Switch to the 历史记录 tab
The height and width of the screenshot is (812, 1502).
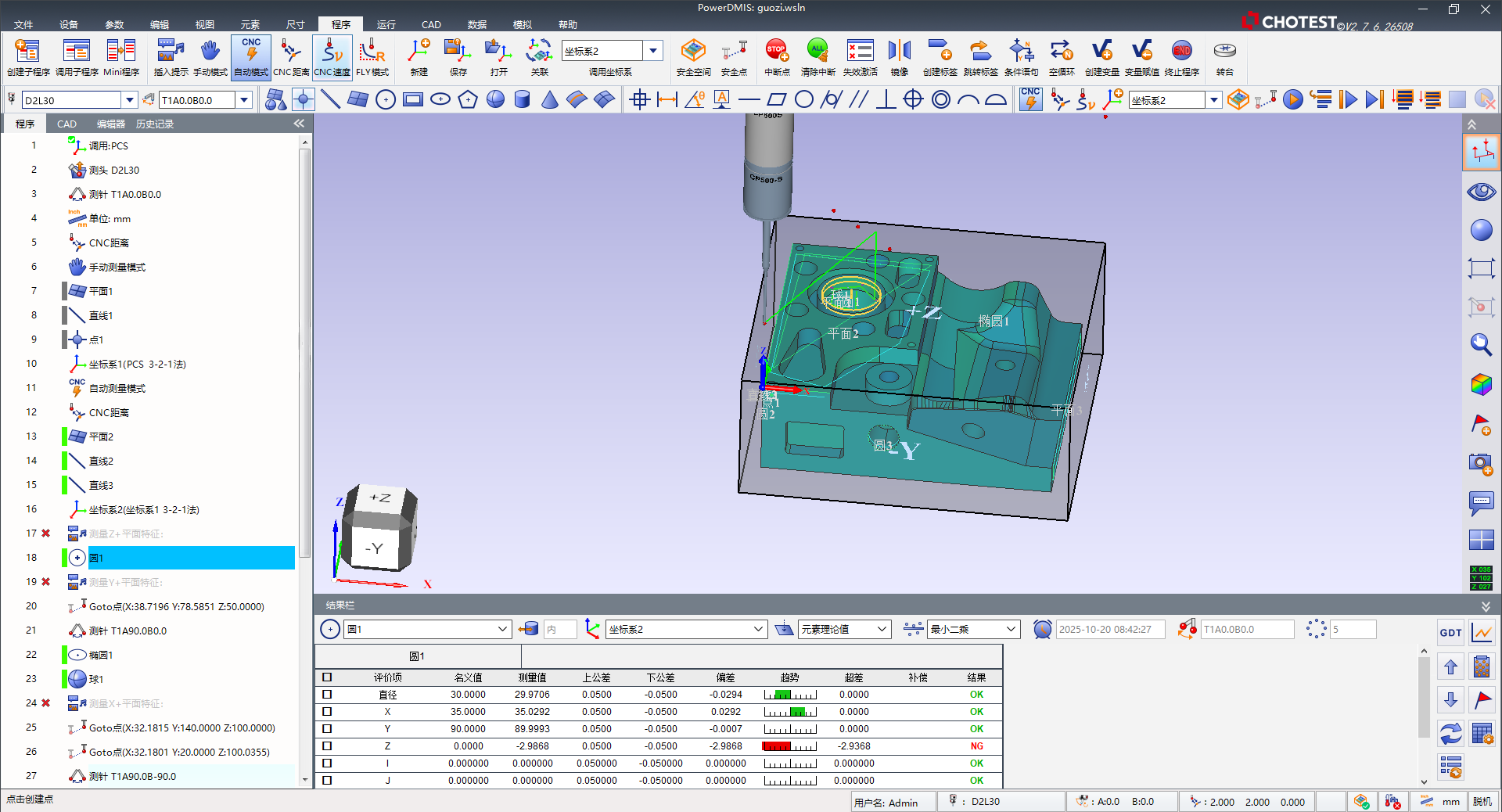click(x=155, y=124)
